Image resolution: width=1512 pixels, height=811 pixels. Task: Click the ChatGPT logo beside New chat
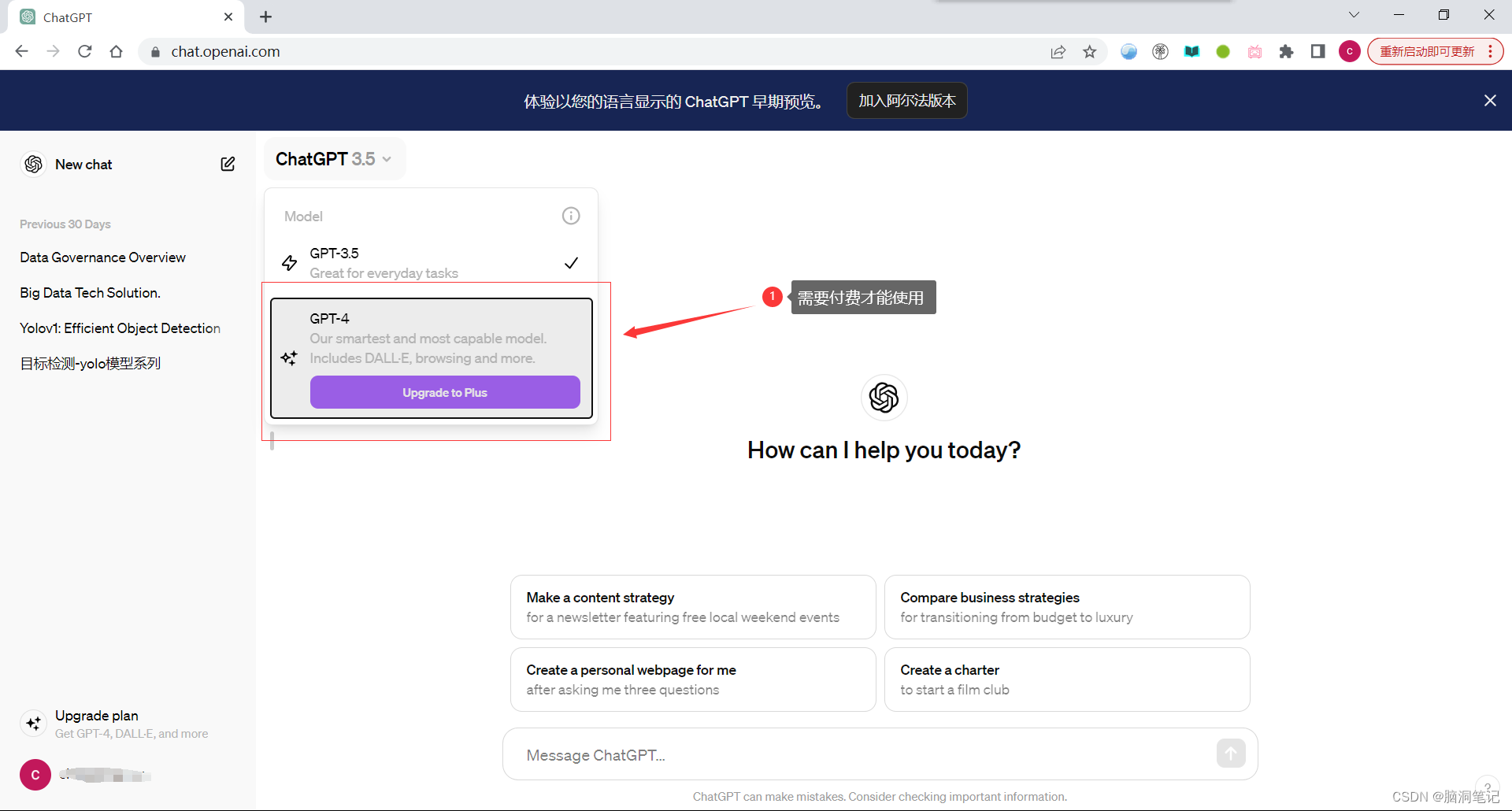(34, 164)
